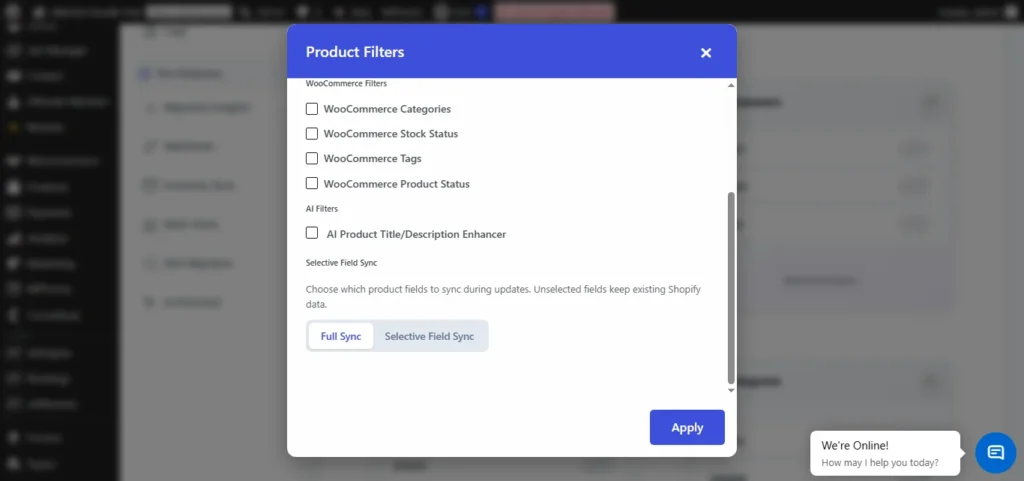Screen dimensions: 1024x481
Task: Click the "AI Filters" section heading
Action: [x=322, y=209]
